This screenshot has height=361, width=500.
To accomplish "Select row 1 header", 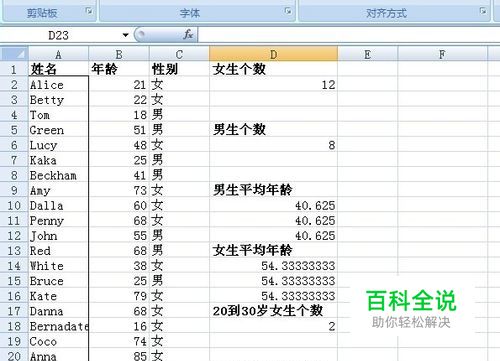I will pyautogui.click(x=14, y=69).
